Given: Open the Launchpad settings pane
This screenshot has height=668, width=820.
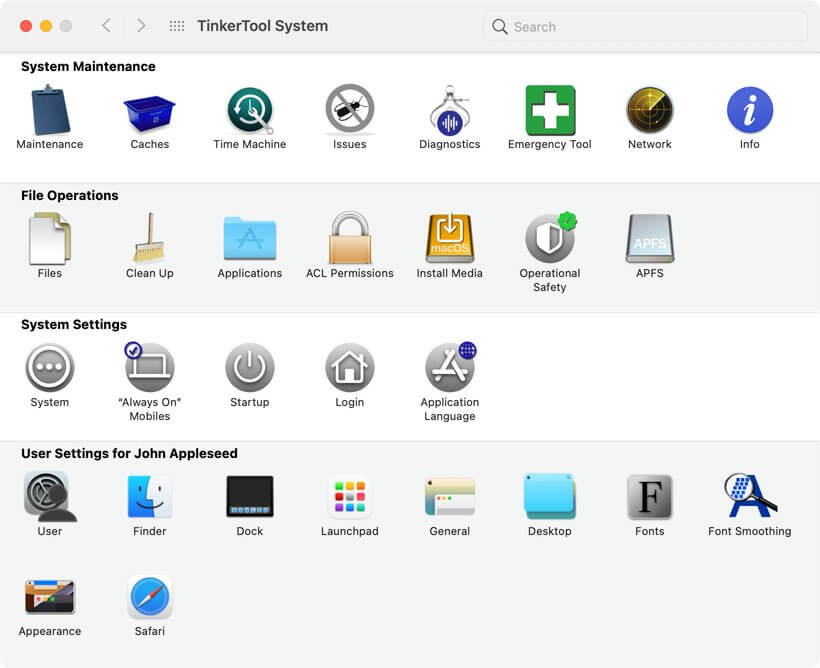Looking at the screenshot, I should 349,497.
